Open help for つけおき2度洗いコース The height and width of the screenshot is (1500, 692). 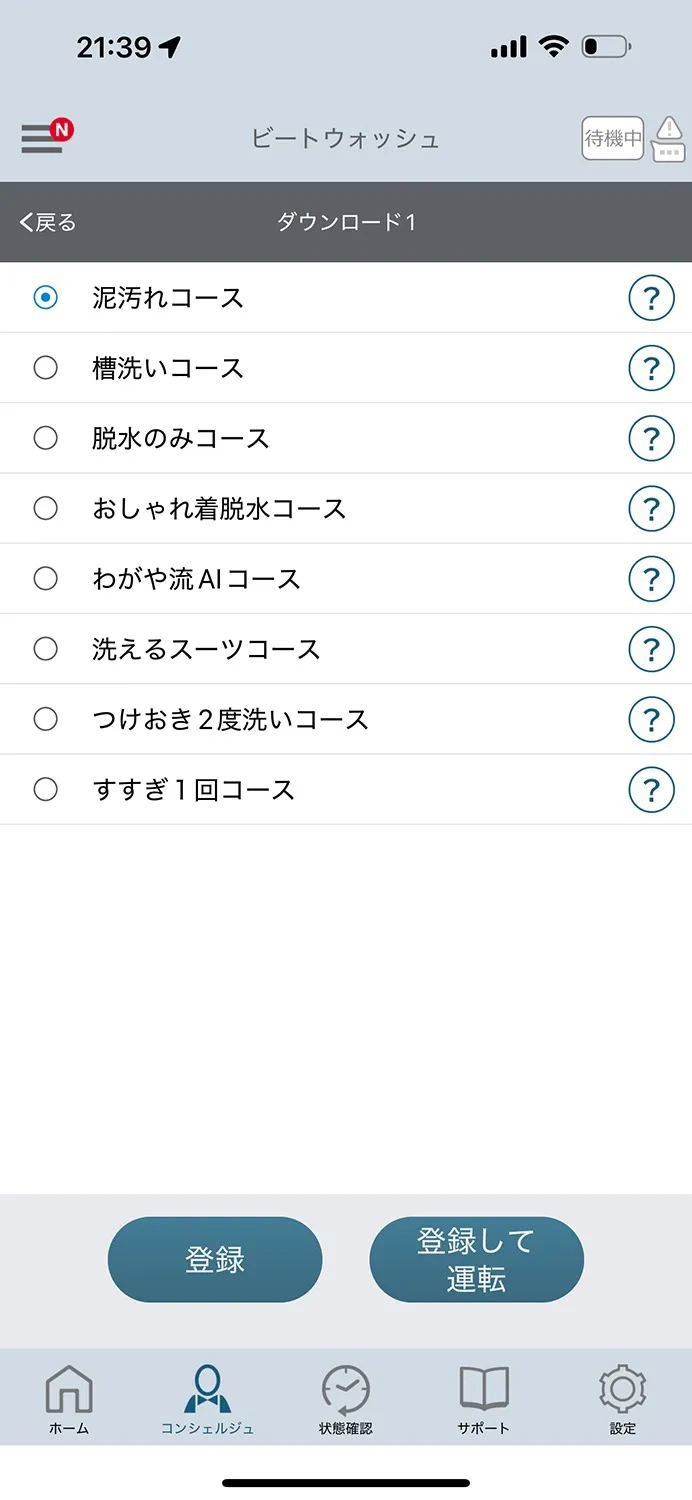click(x=651, y=720)
